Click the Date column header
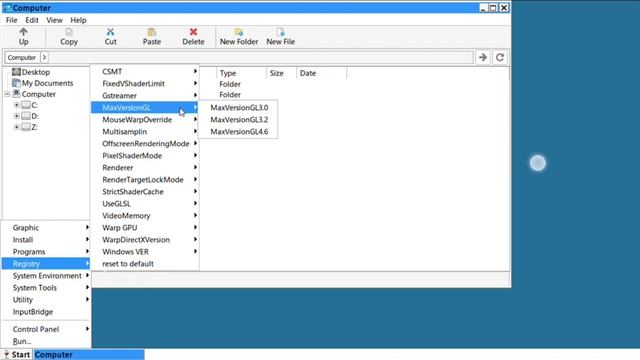The width and height of the screenshot is (640, 360). pyautogui.click(x=321, y=73)
